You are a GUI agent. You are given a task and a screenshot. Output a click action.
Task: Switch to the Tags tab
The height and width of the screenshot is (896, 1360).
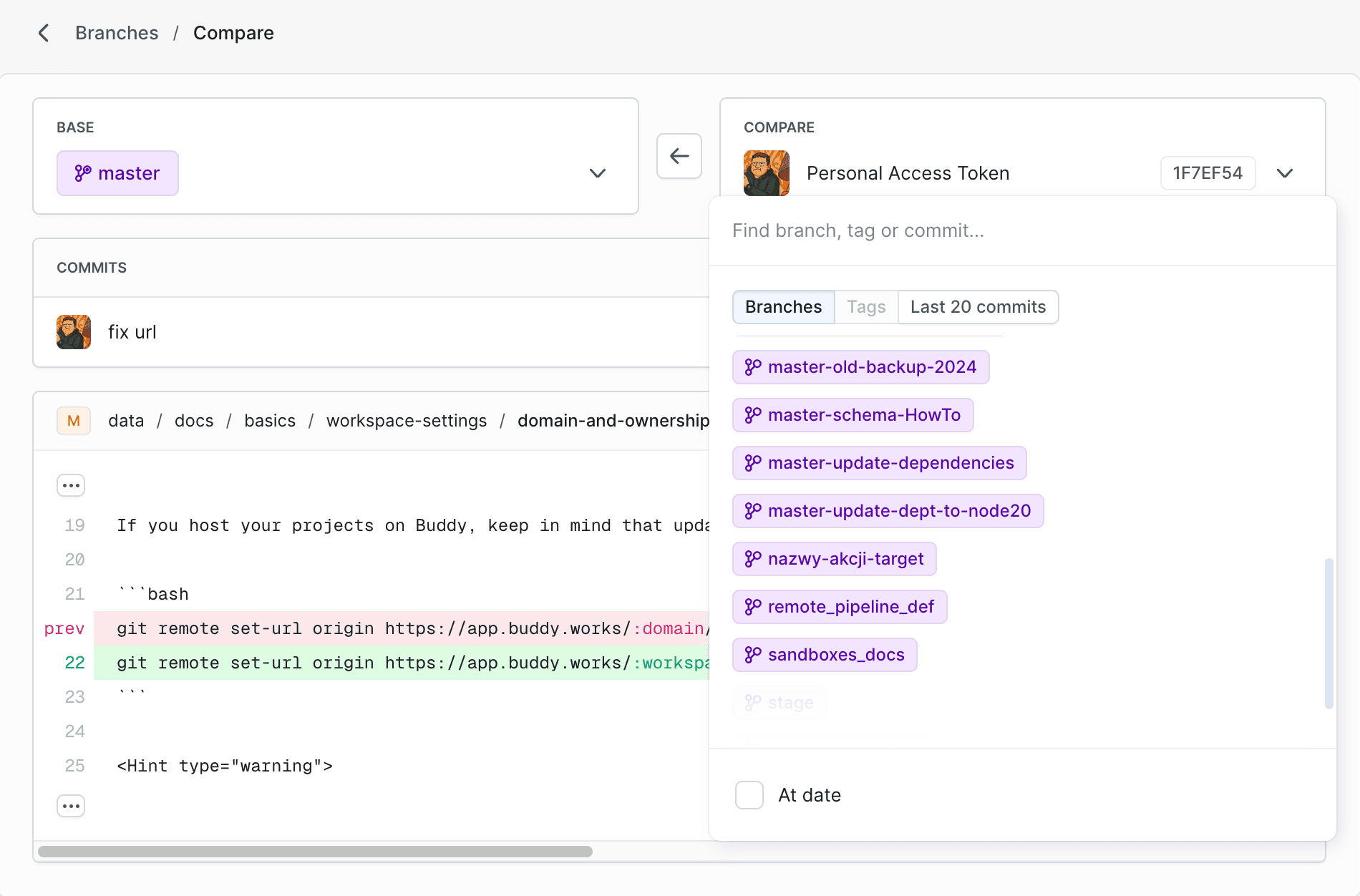point(866,307)
